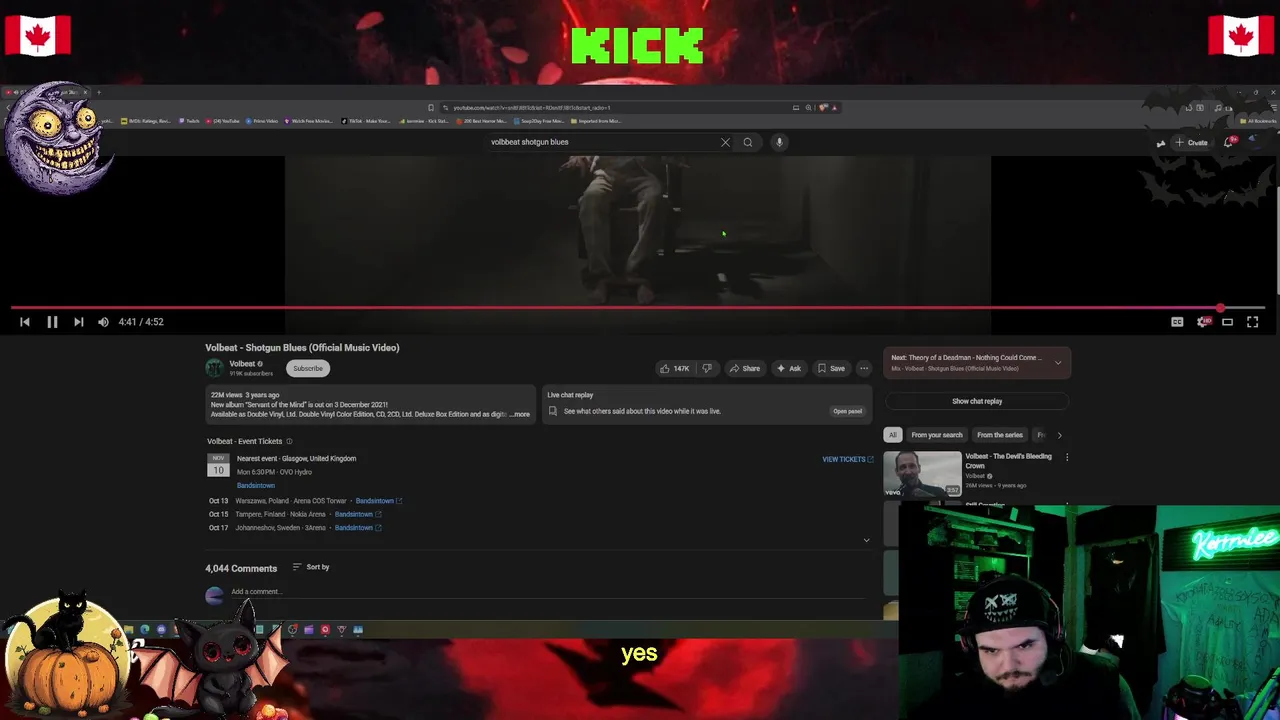1280x720 pixels.
Task: Share the Shotgun Blues video
Action: 744,368
